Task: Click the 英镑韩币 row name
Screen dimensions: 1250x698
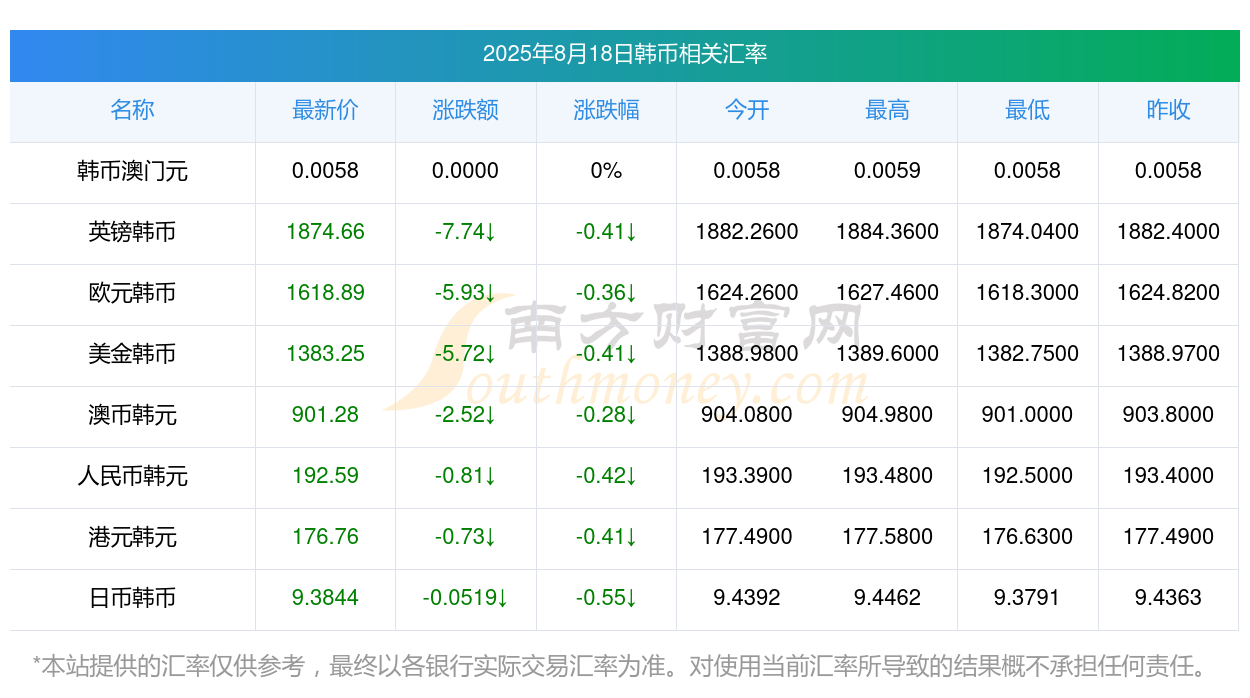Action: [132, 232]
